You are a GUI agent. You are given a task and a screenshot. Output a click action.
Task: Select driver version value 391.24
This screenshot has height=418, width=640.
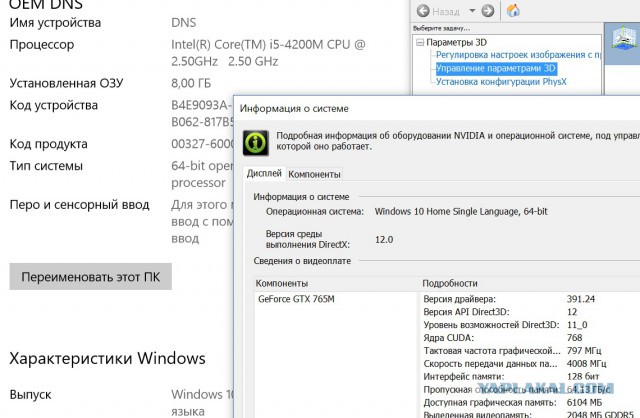(x=580, y=299)
